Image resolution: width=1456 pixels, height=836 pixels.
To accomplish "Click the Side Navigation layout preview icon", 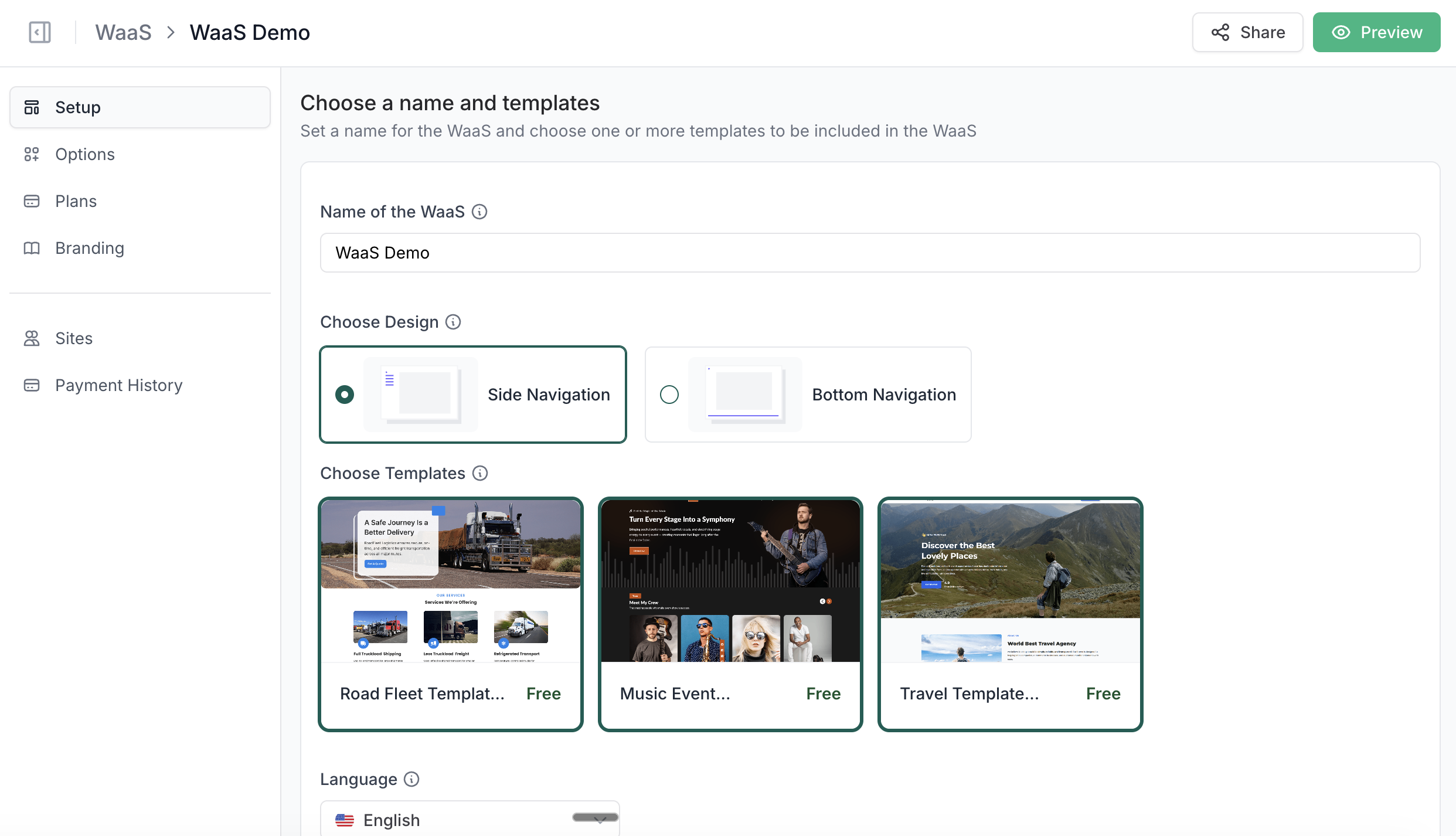I will pos(421,395).
